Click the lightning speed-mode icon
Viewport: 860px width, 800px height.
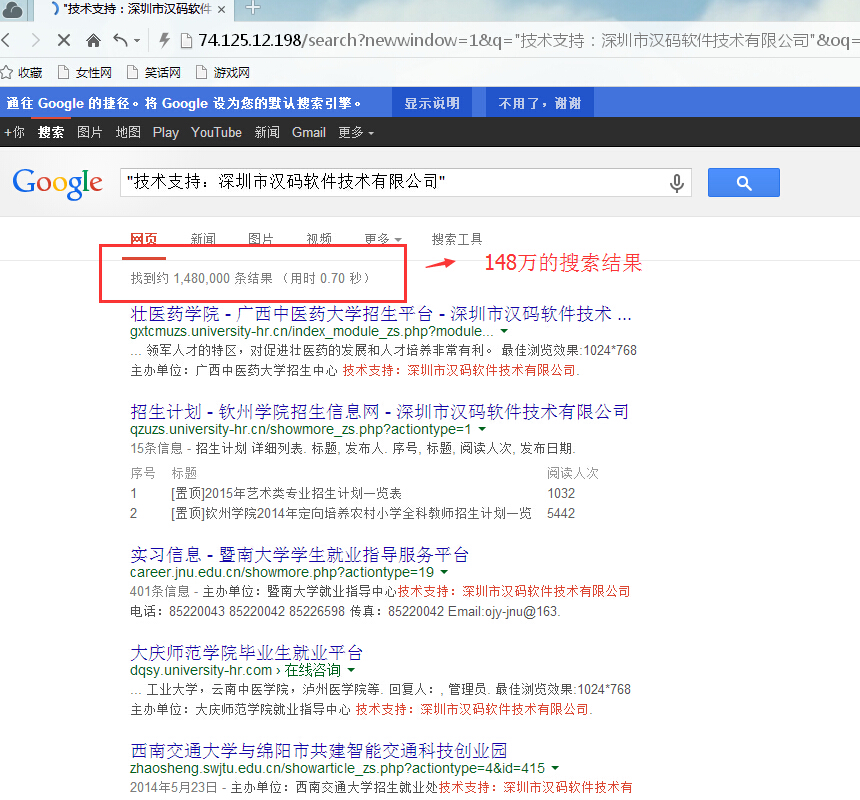tap(164, 40)
